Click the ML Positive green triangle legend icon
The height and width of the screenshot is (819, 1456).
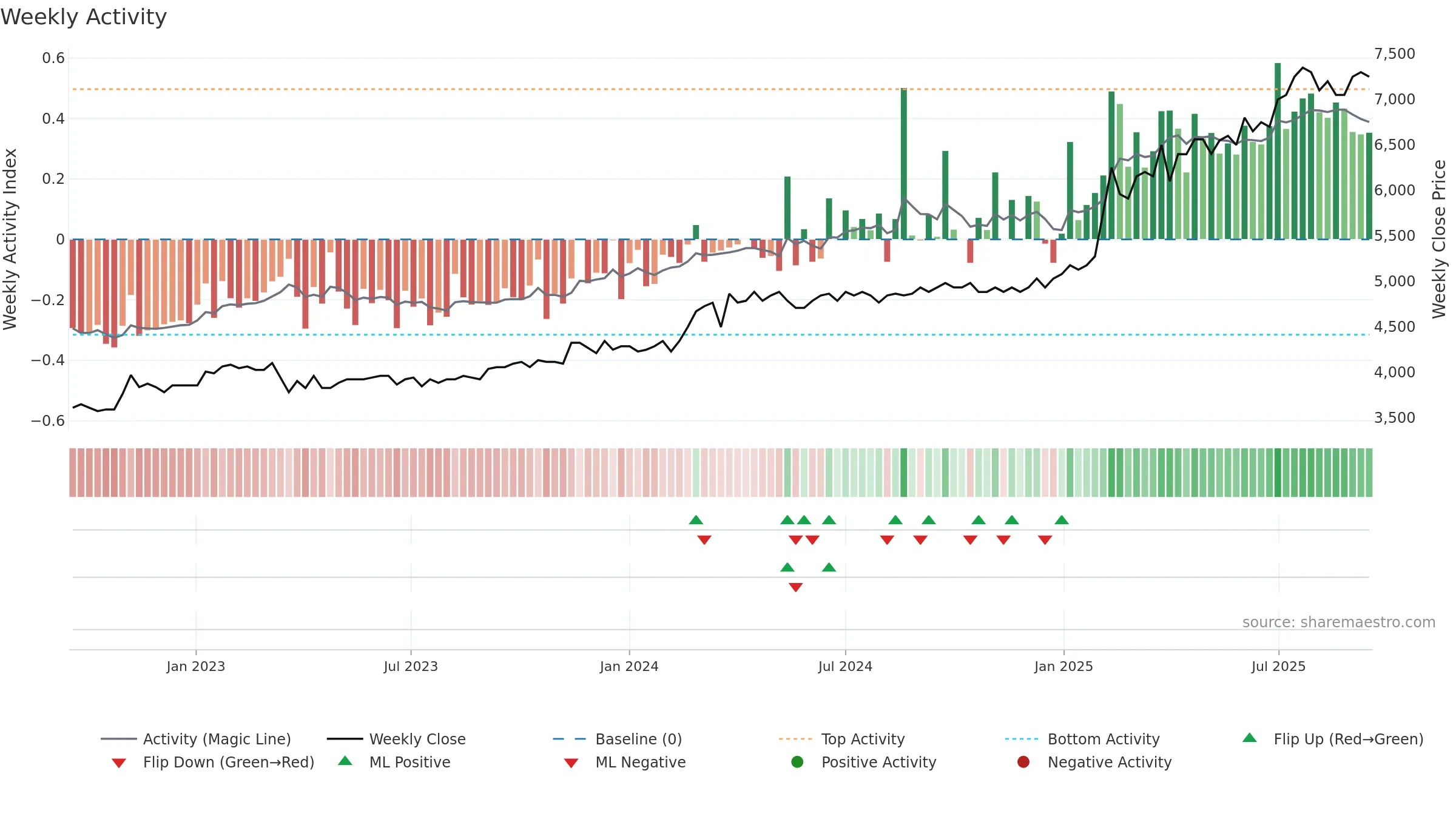pos(345,761)
